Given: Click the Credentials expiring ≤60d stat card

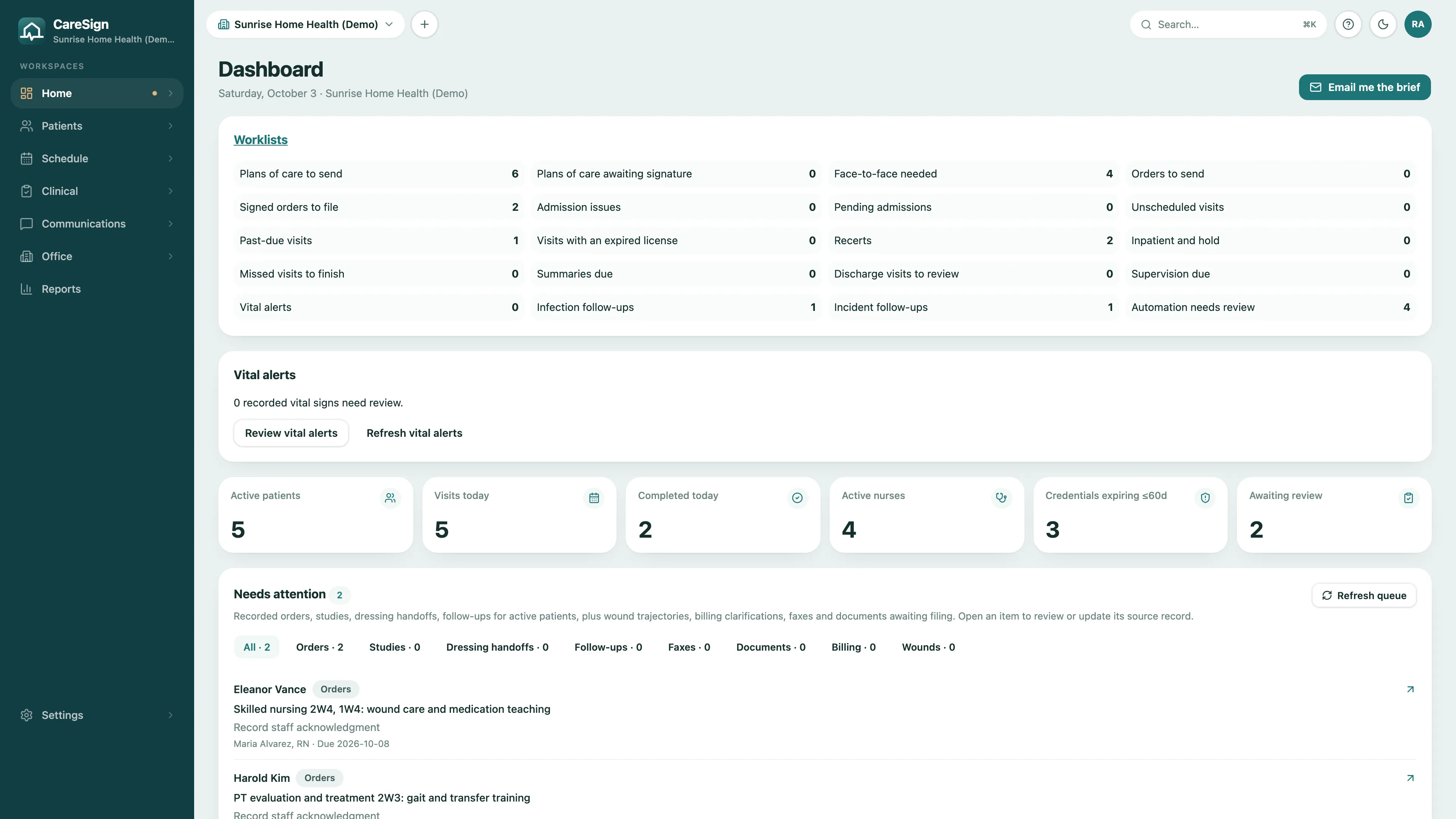Looking at the screenshot, I should coord(1130,515).
